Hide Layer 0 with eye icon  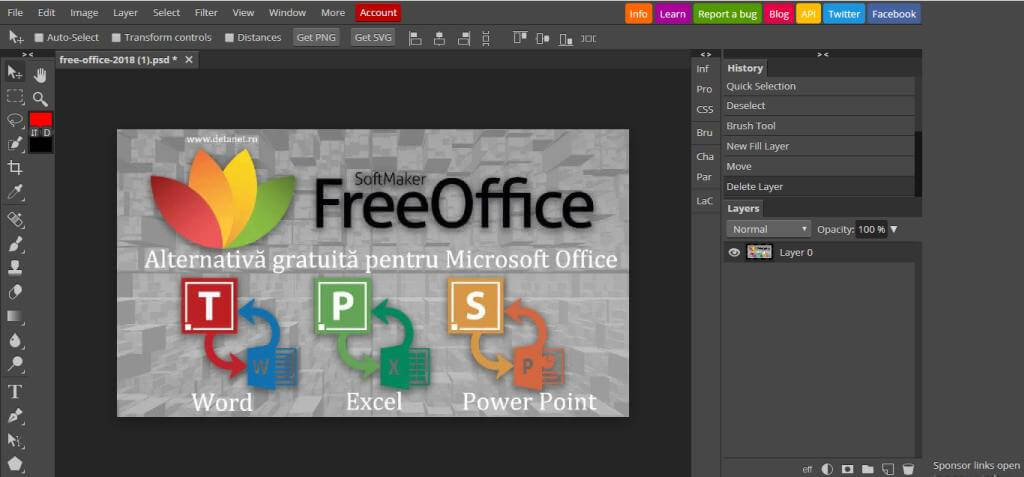pyautogui.click(x=734, y=252)
